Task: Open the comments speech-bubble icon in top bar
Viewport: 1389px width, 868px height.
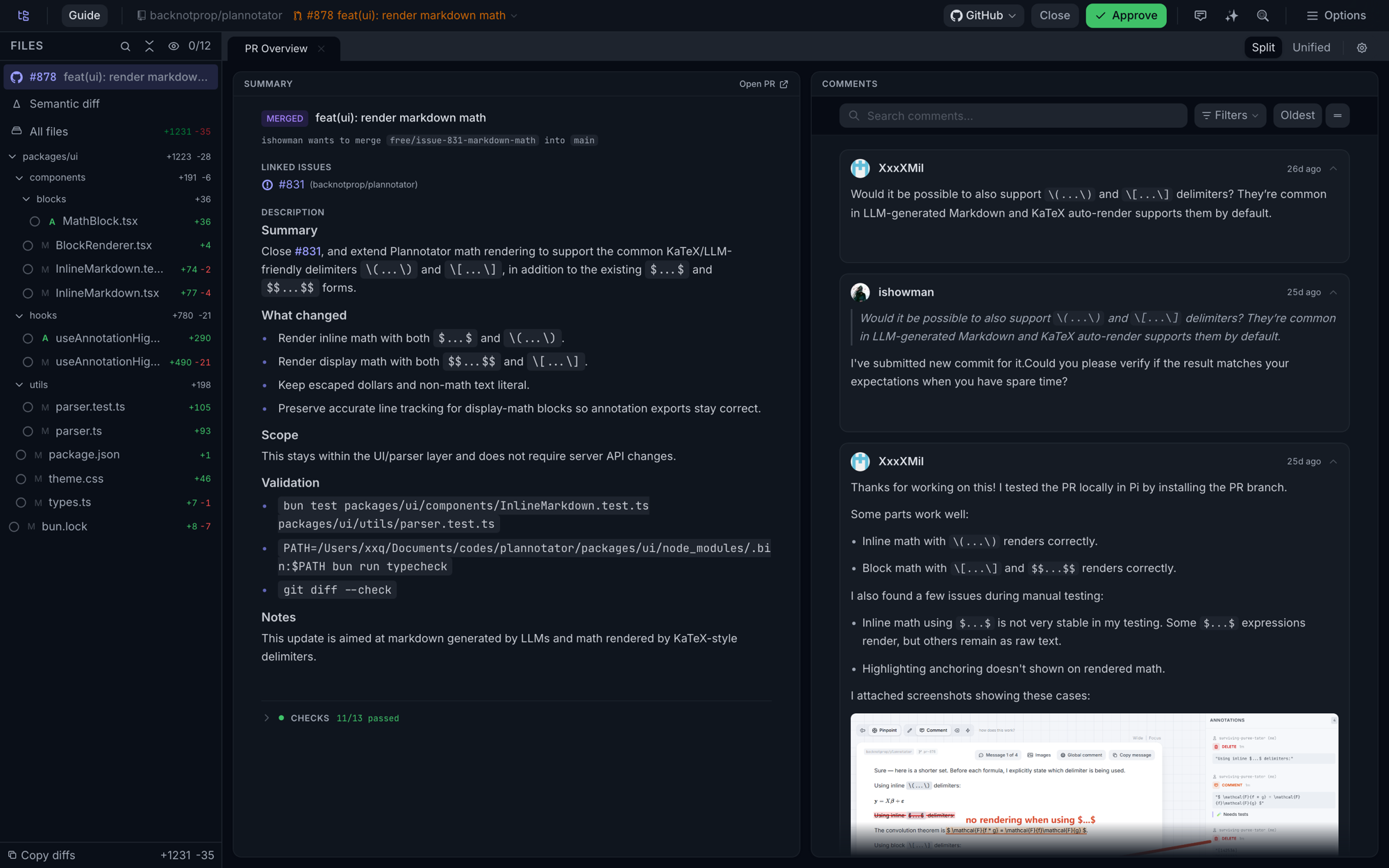Action: tap(1200, 15)
